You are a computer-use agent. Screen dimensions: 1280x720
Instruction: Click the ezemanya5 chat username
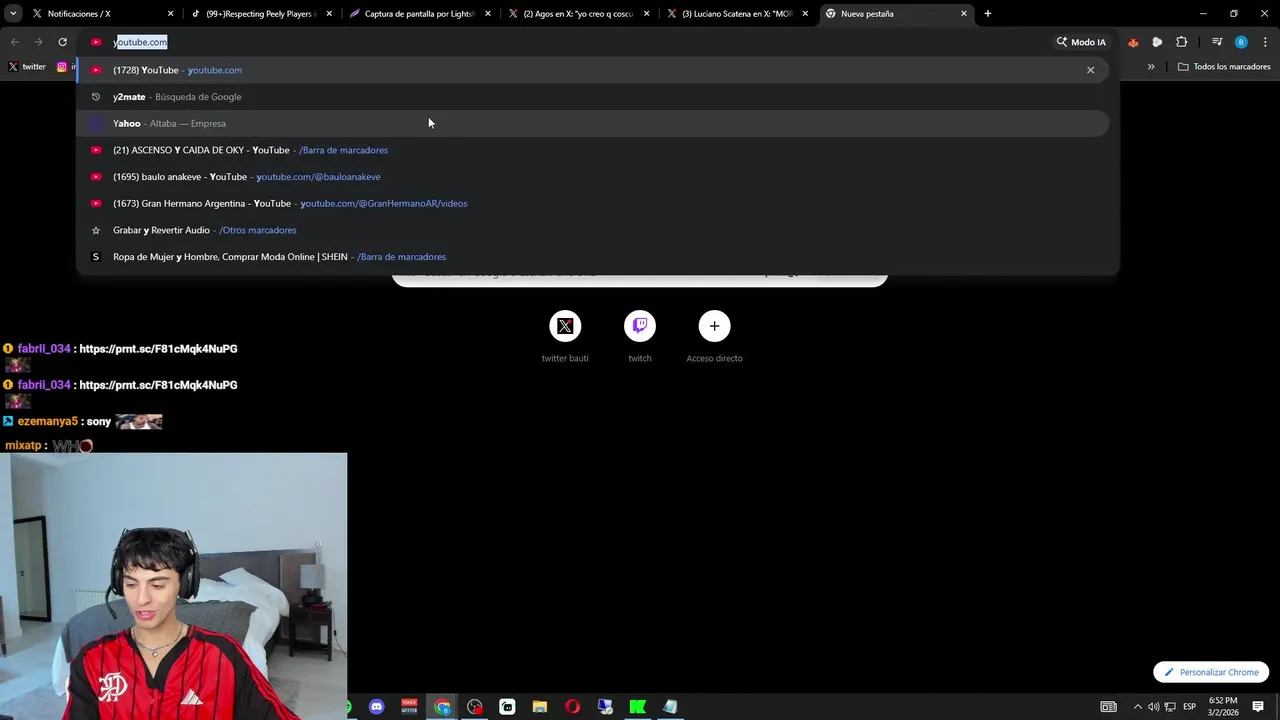tap(47, 422)
